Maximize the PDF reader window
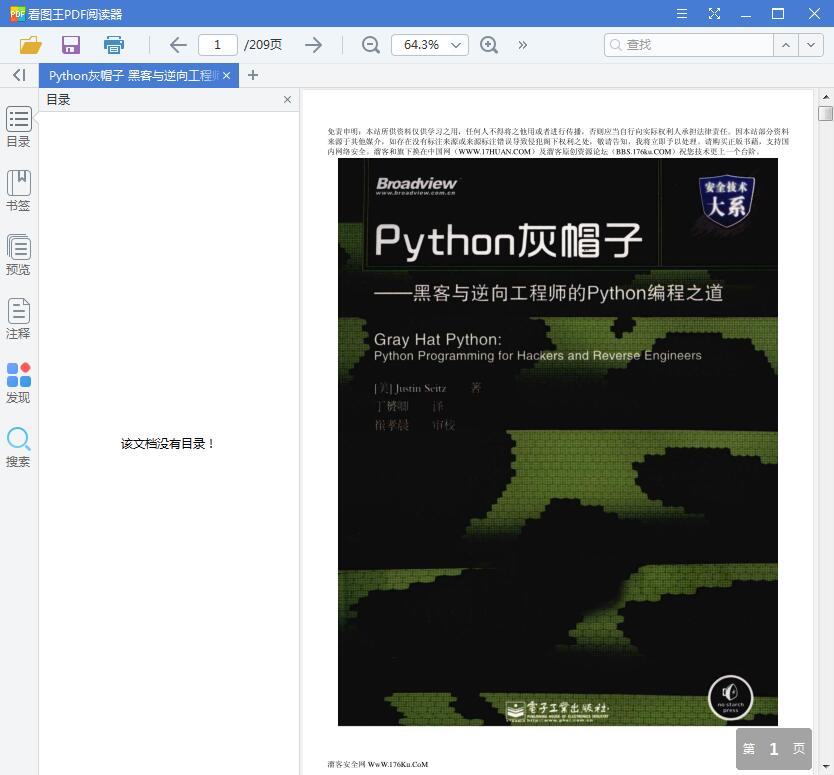The height and width of the screenshot is (775, 834). point(778,14)
